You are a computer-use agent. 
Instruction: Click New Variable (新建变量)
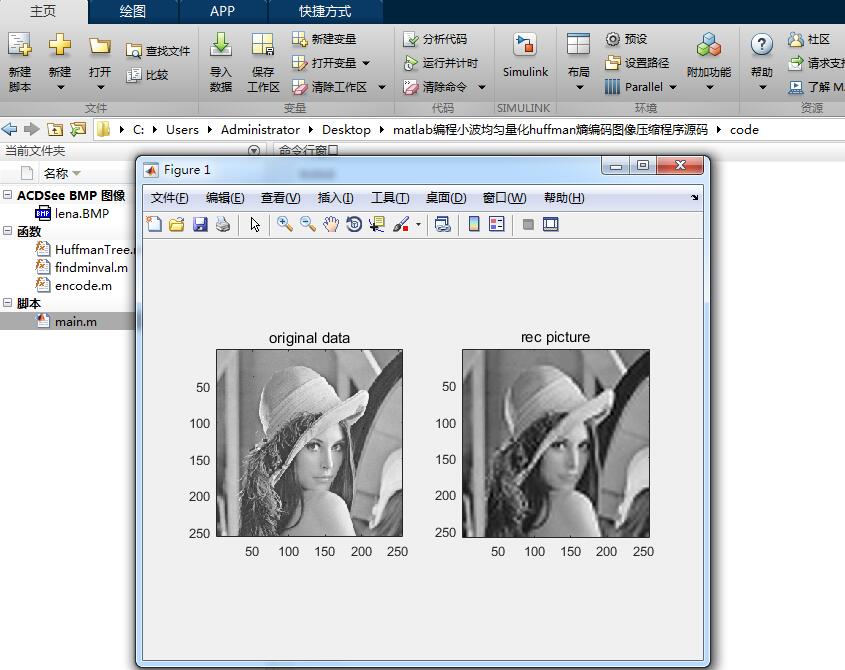[x=324, y=39]
